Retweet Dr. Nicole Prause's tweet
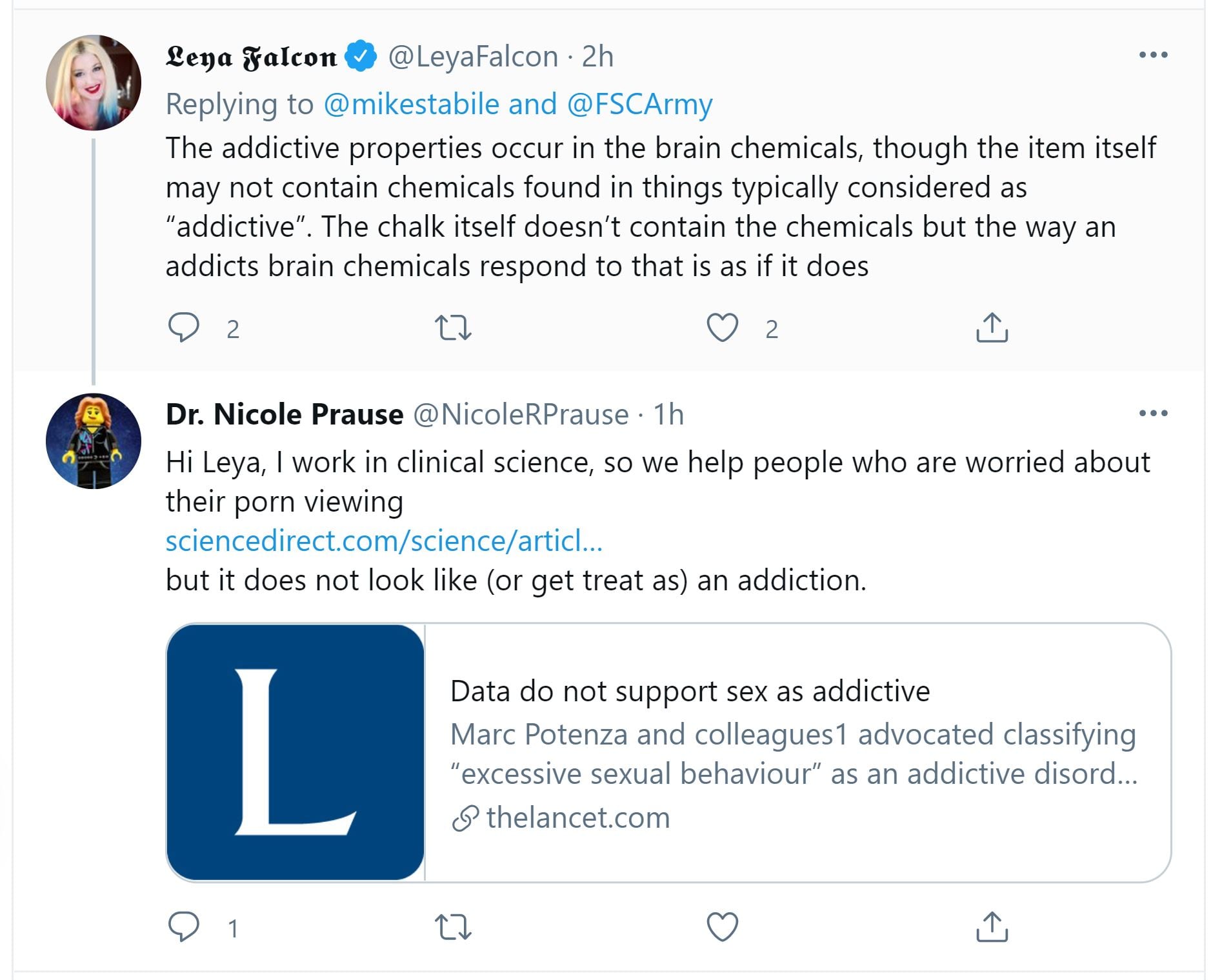The image size is (1222, 980). (x=454, y=927)
